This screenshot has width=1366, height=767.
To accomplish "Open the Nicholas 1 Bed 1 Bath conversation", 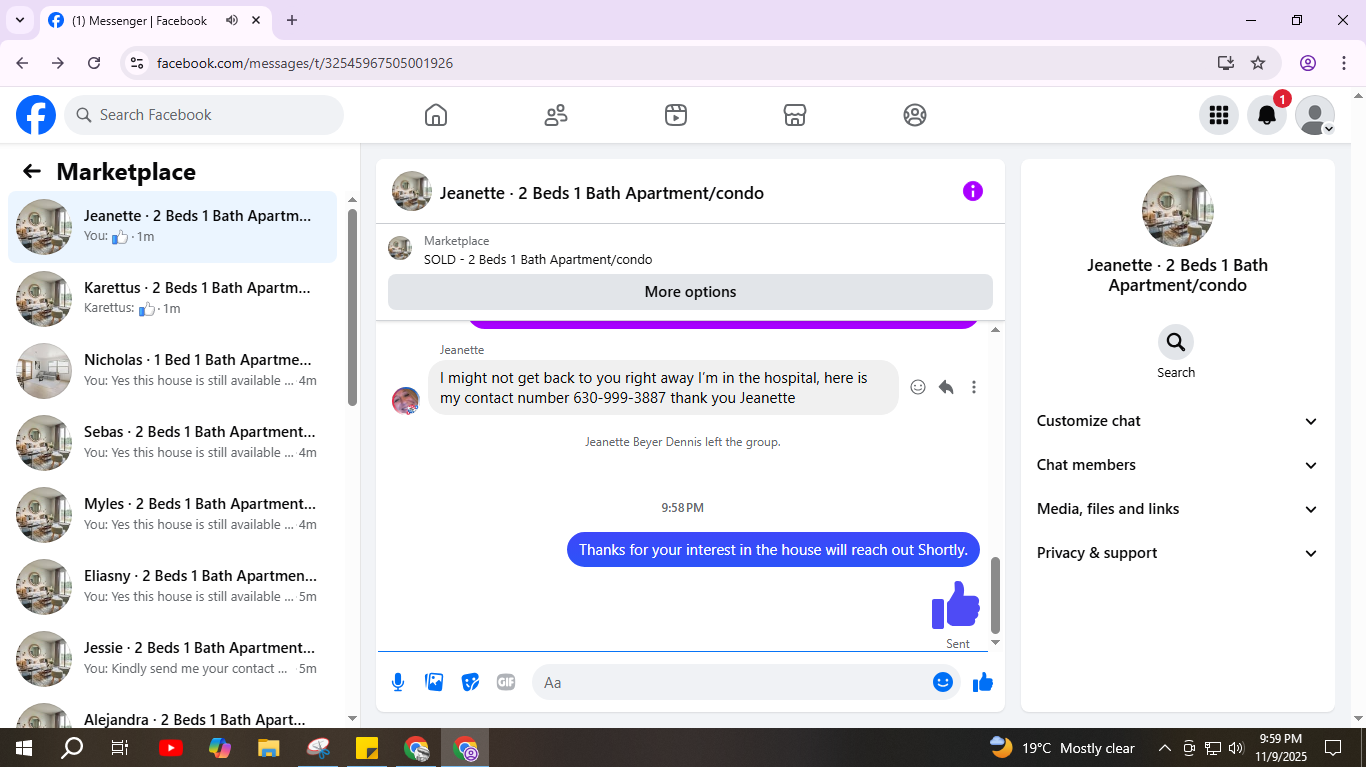I will (x=173, y=371).
